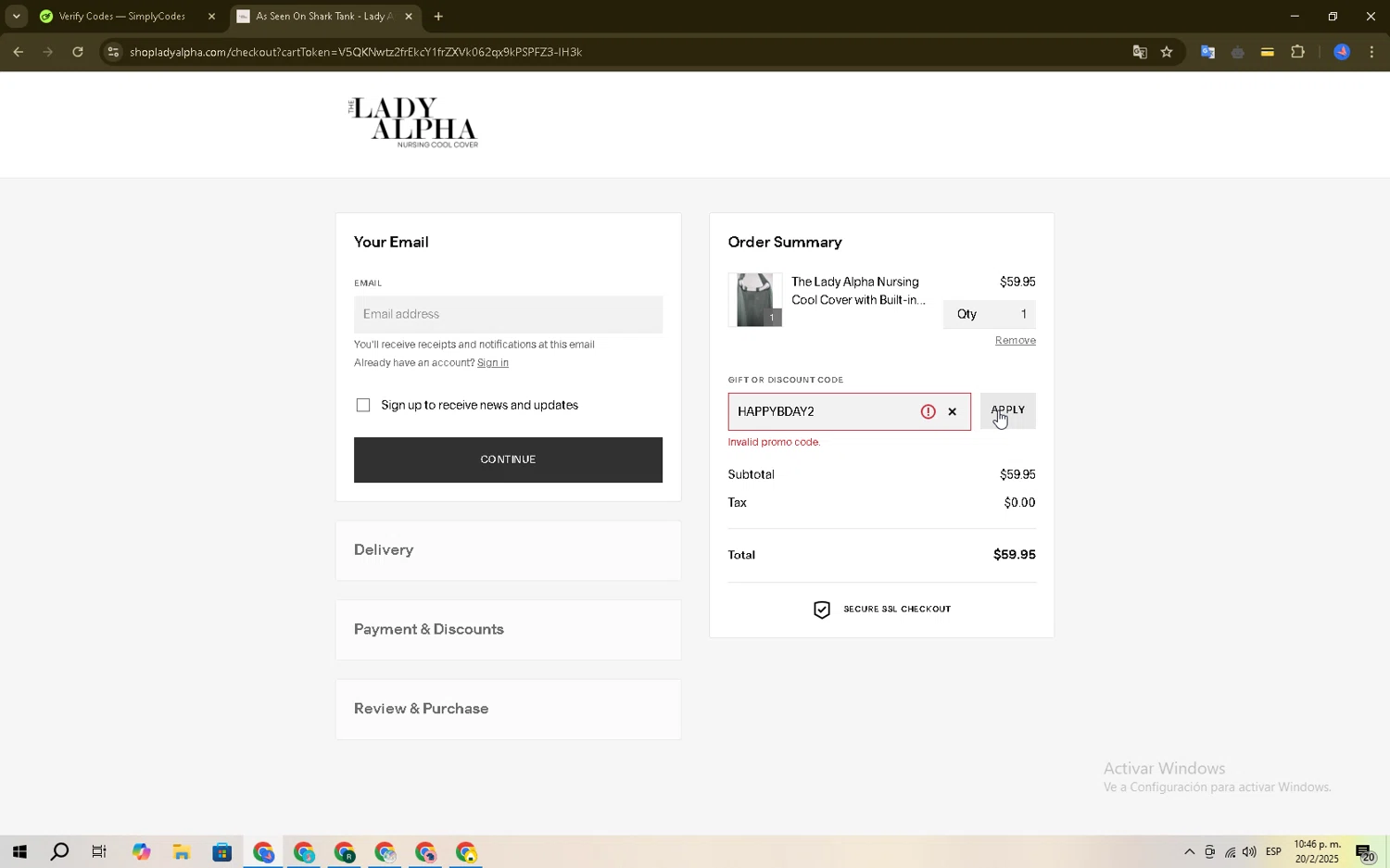Open the nursing cover product thumbnail

755,300
